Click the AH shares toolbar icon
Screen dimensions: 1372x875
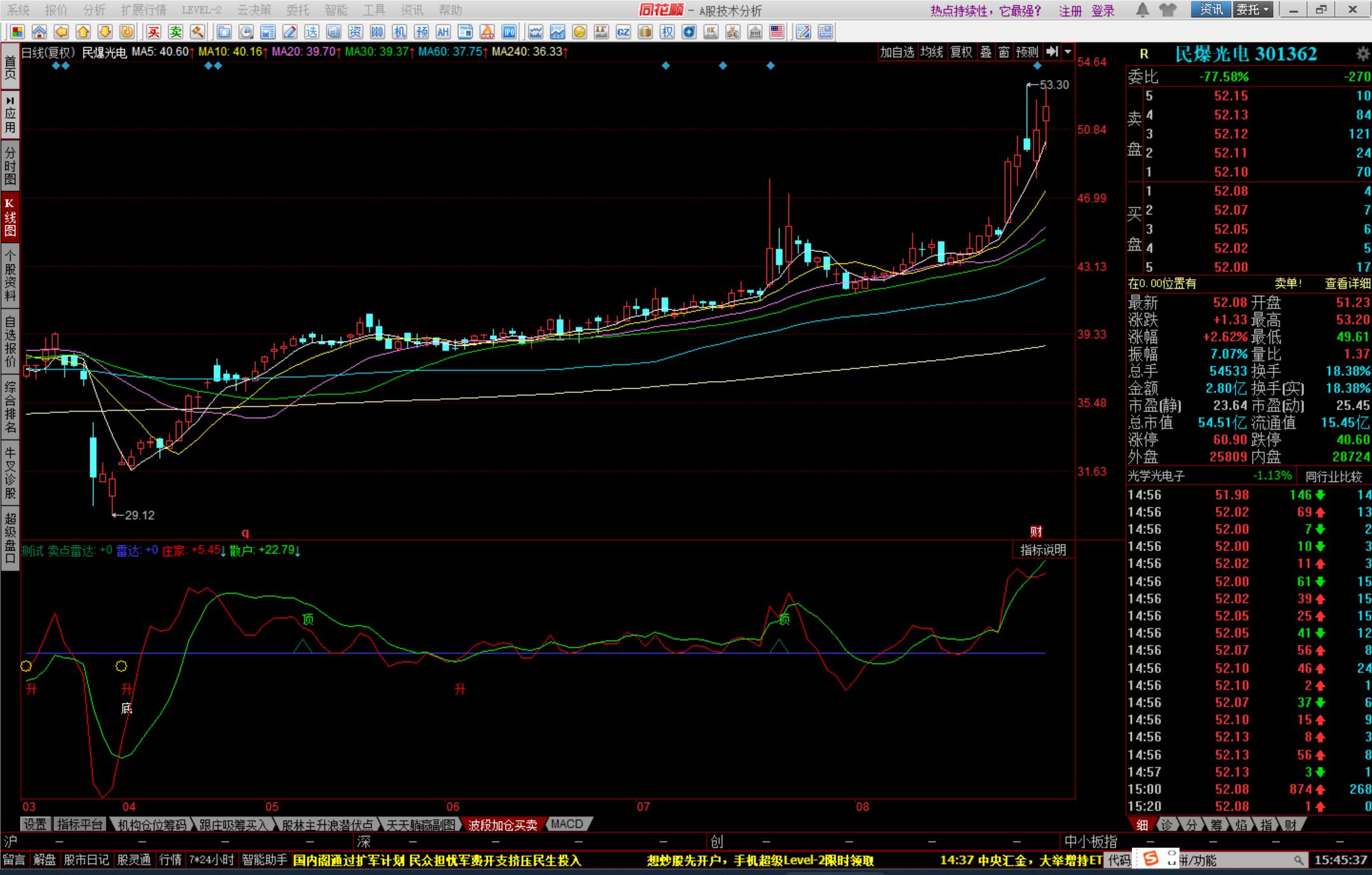443,32
